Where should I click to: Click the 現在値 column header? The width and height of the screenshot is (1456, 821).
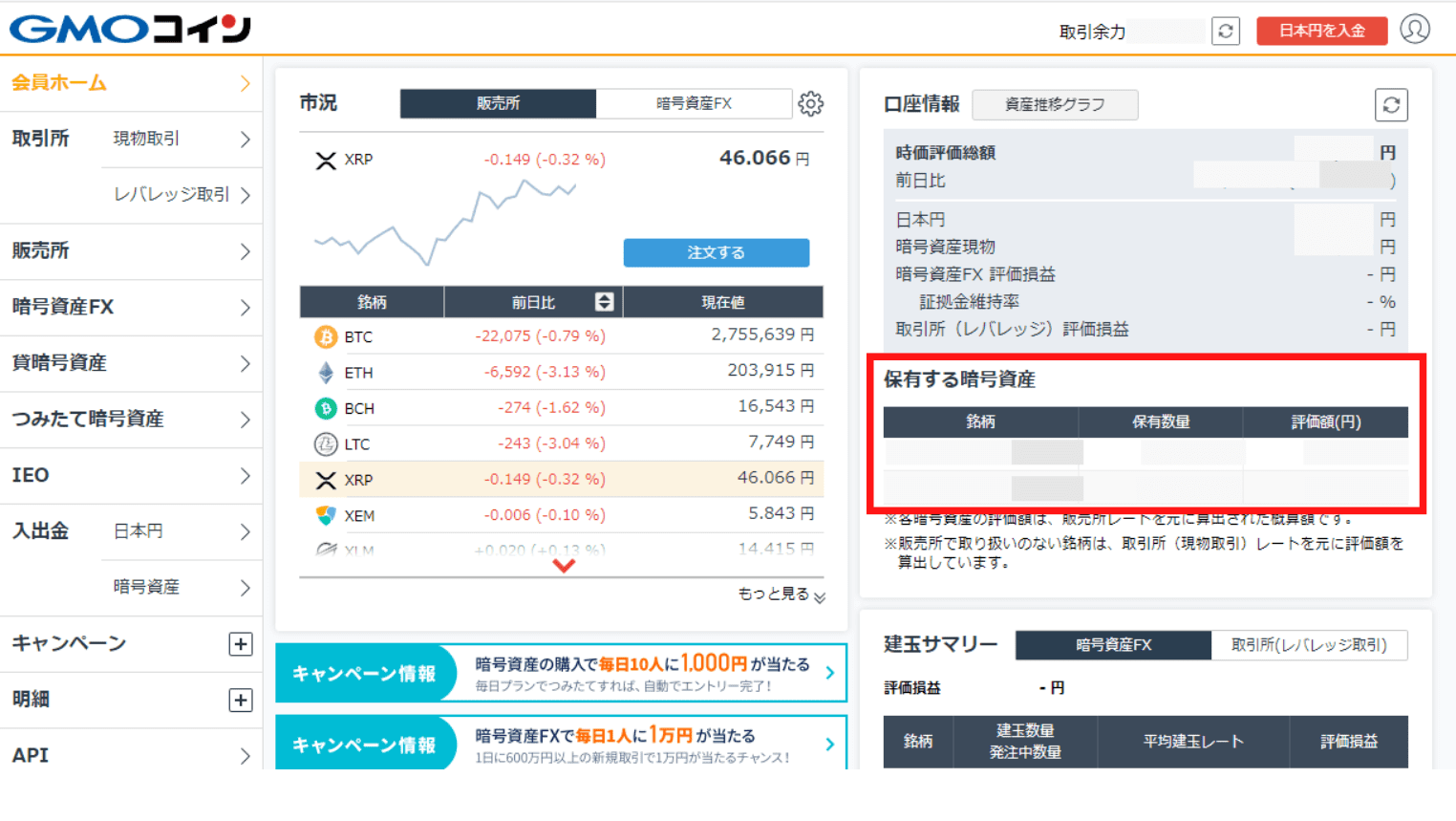(723, 302)
